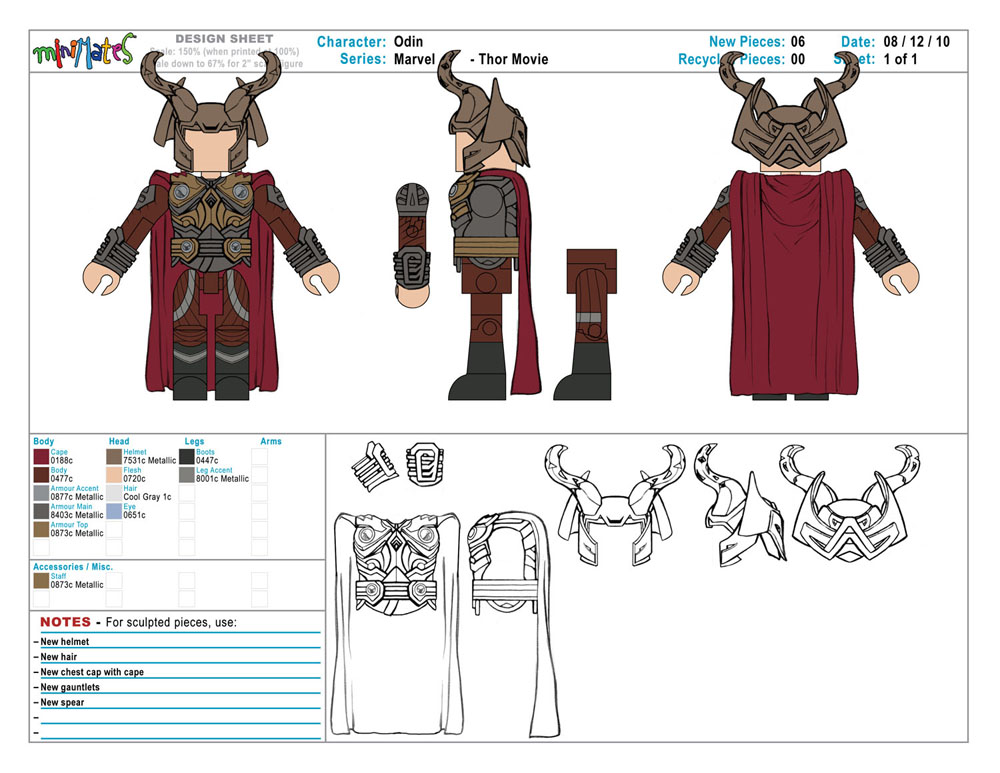
Task: Click the 'Legs' column header
Action: point(194,441)
